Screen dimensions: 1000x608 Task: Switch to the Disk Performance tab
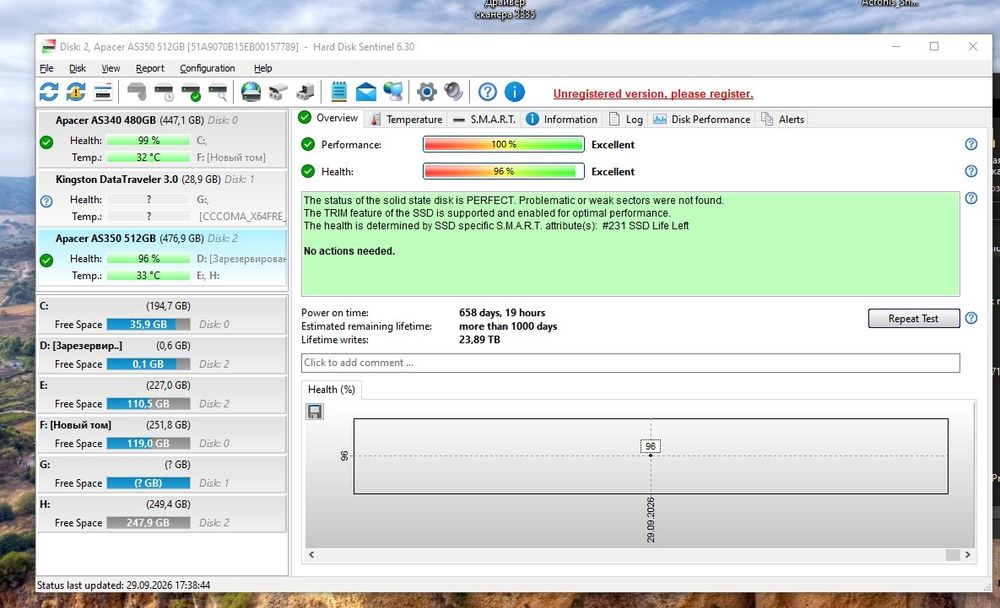pyautogui.click(x=702, y=119)
